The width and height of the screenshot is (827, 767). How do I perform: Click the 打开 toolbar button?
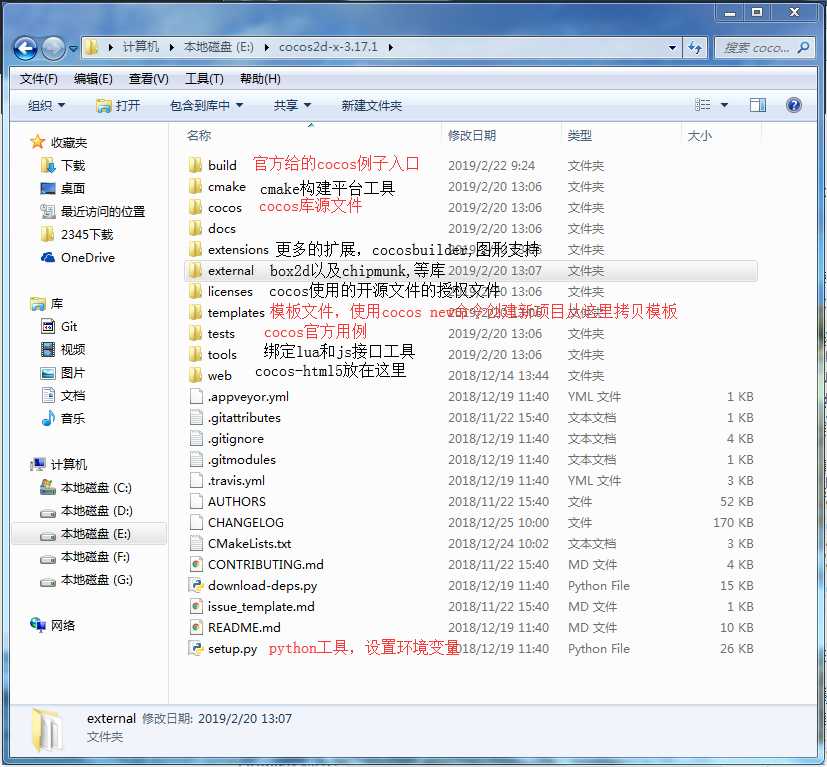tap(118, 106)
